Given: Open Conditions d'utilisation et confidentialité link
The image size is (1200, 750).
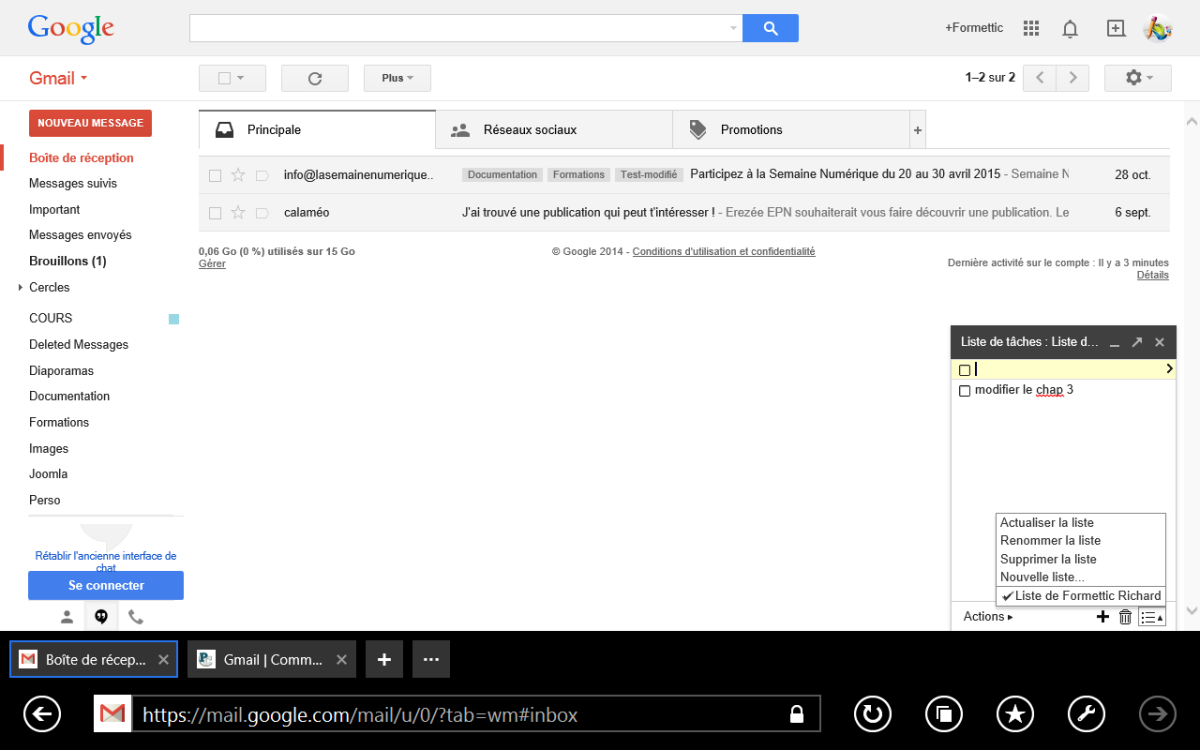Looking at the screenshot, I should [724, 252].
